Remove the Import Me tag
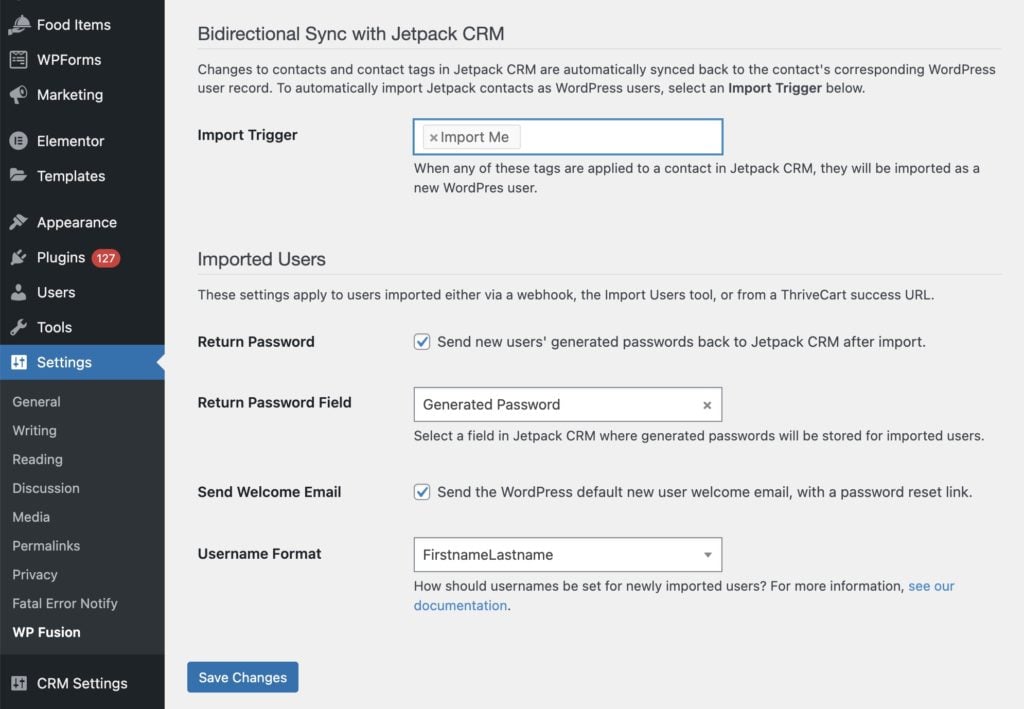Viewport: 1024px width, 709px height. coord(433,138)
